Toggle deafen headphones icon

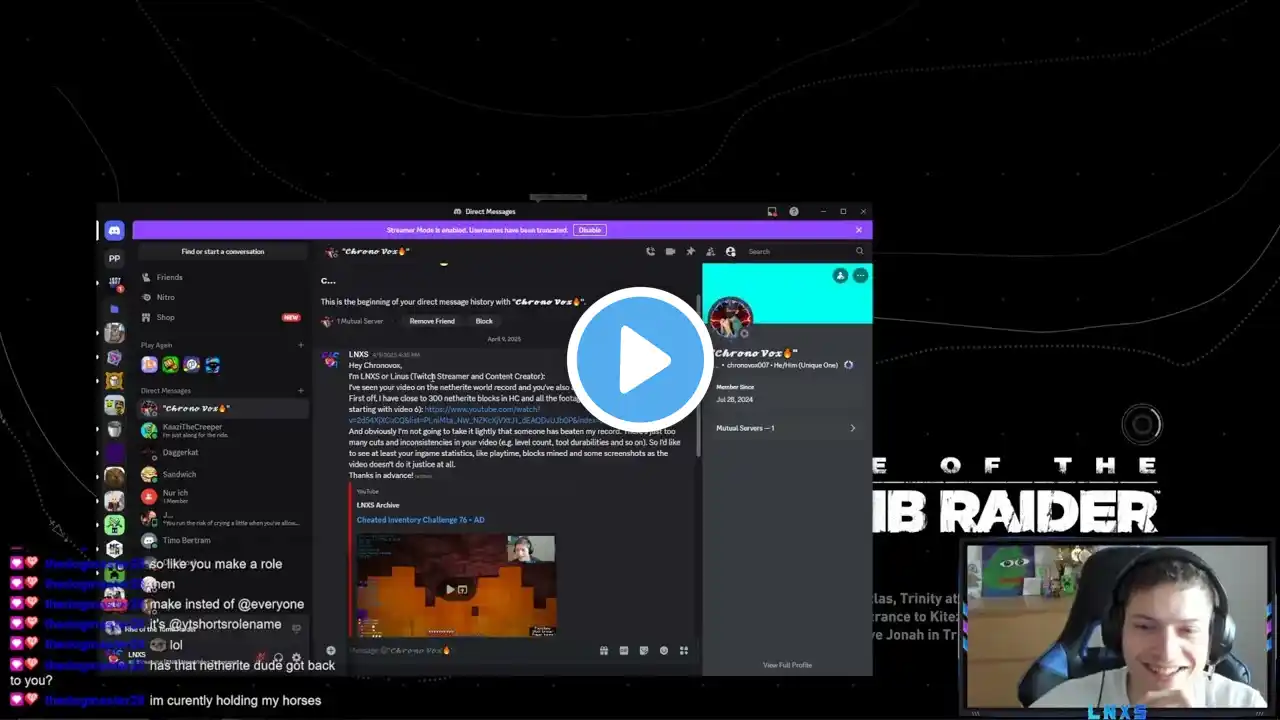pos(278,658)
